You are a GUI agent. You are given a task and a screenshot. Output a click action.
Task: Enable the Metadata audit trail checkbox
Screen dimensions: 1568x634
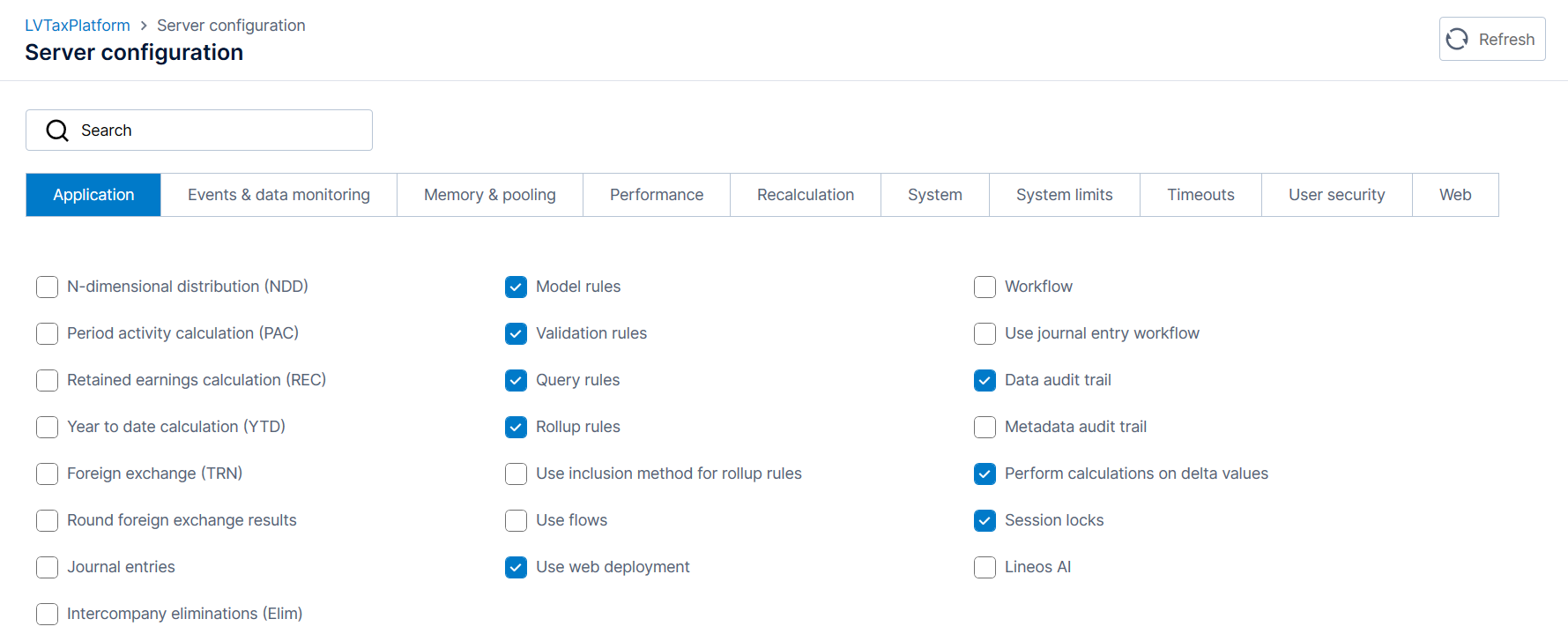tap(985, 427)
